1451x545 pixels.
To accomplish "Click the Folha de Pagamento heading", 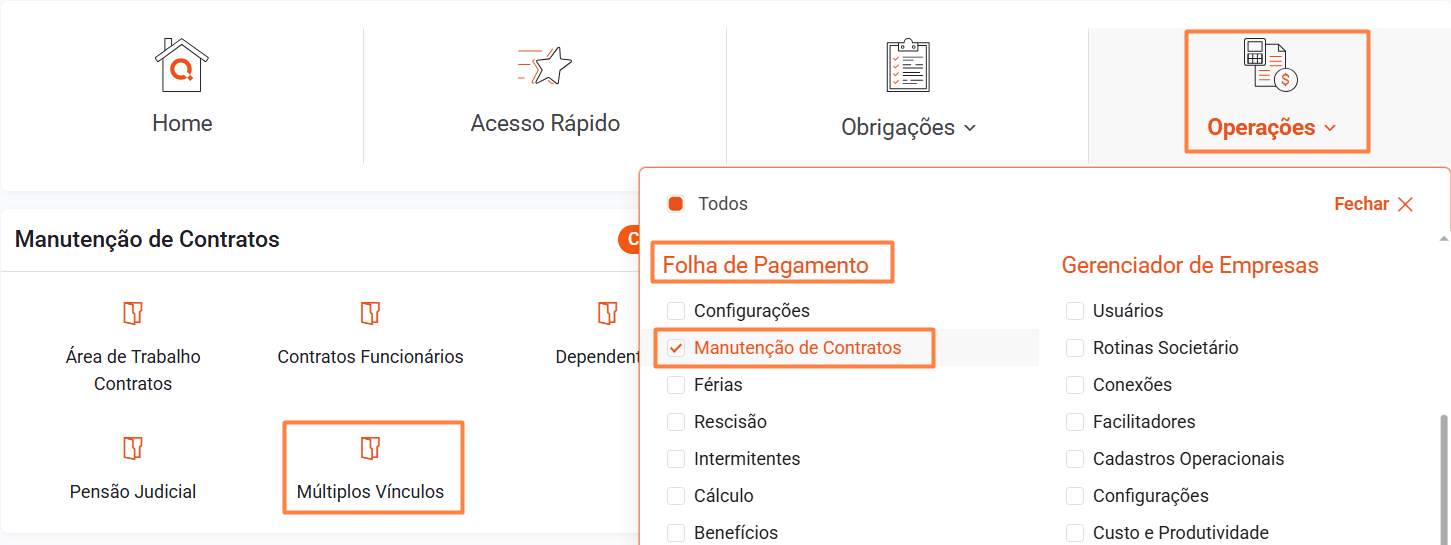I will click(766, 265).
